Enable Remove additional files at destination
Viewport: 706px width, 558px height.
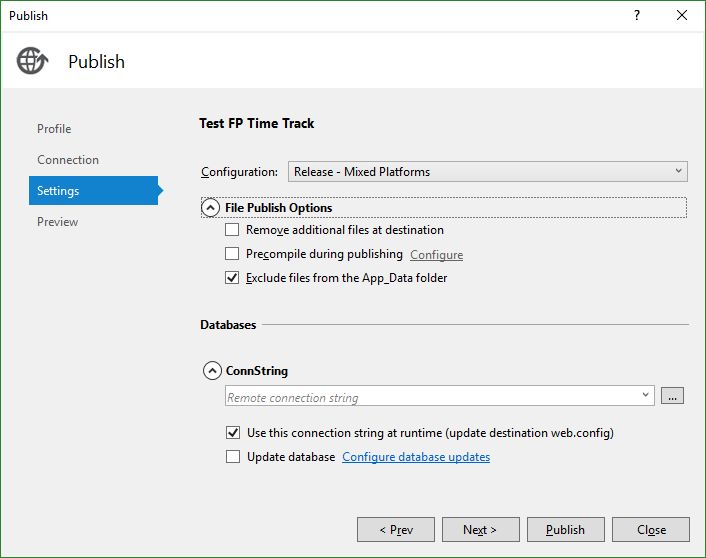[x=232, y=230]
